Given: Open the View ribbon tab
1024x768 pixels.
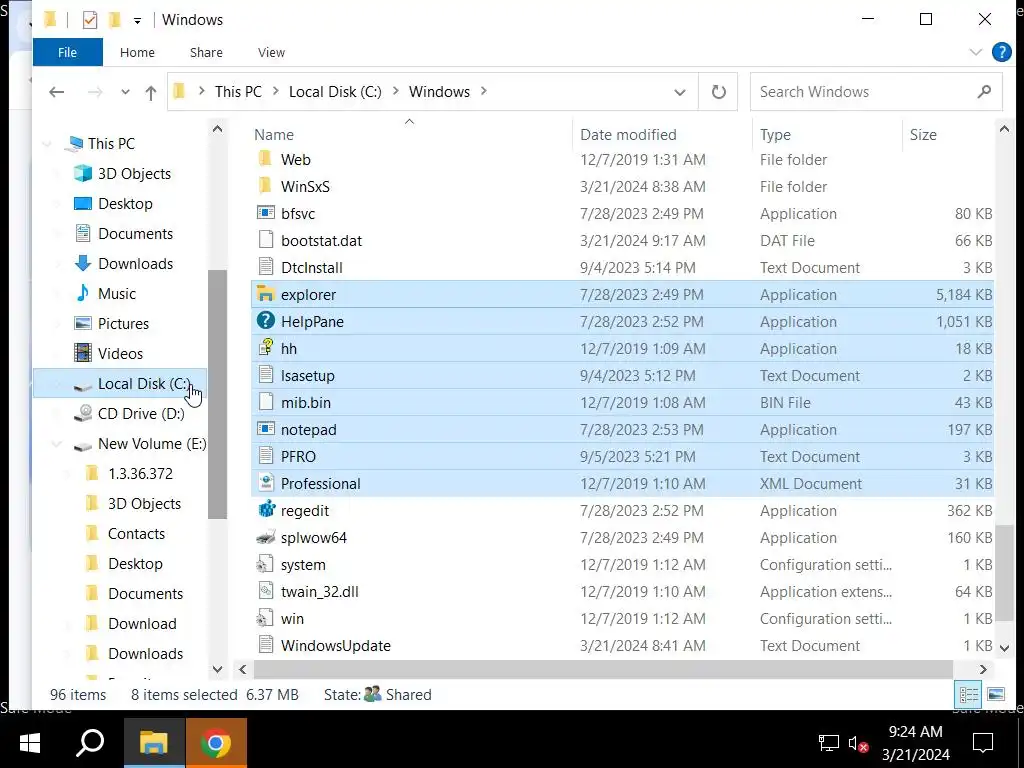Looking at the screenshot, I should 271,52.
